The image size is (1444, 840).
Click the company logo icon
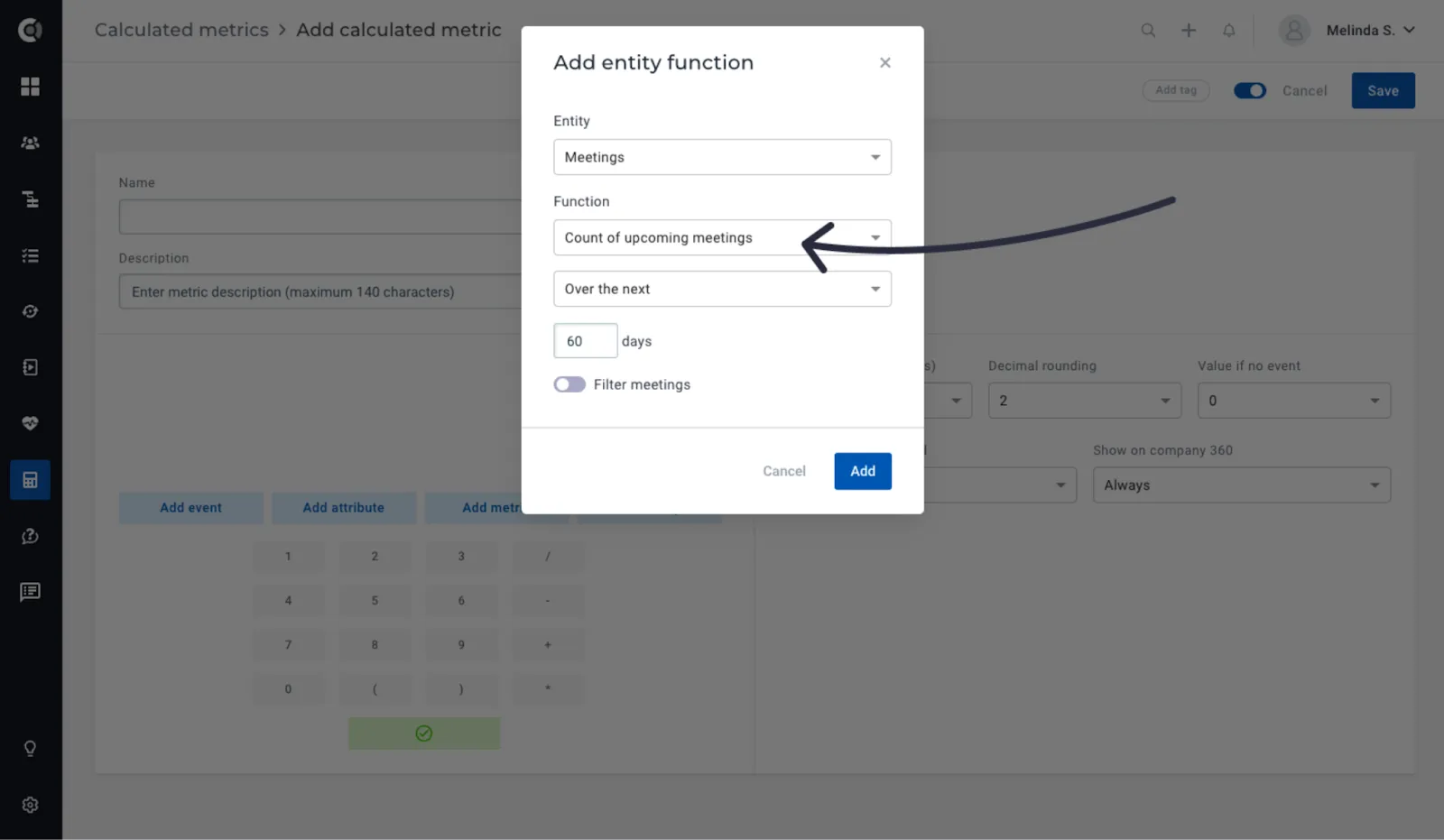tap(30, 30)
